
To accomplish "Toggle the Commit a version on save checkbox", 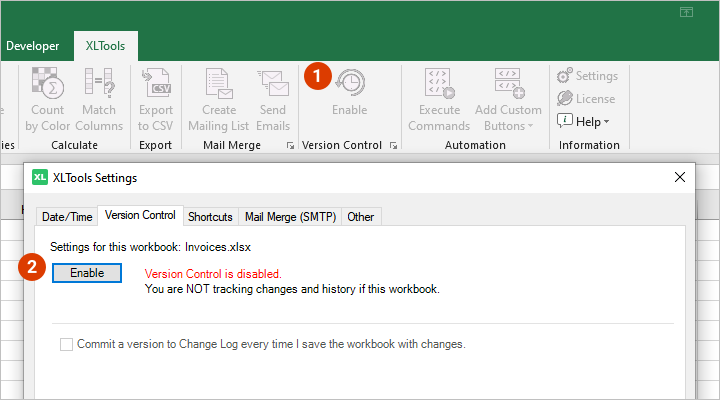I will (67, 344).
